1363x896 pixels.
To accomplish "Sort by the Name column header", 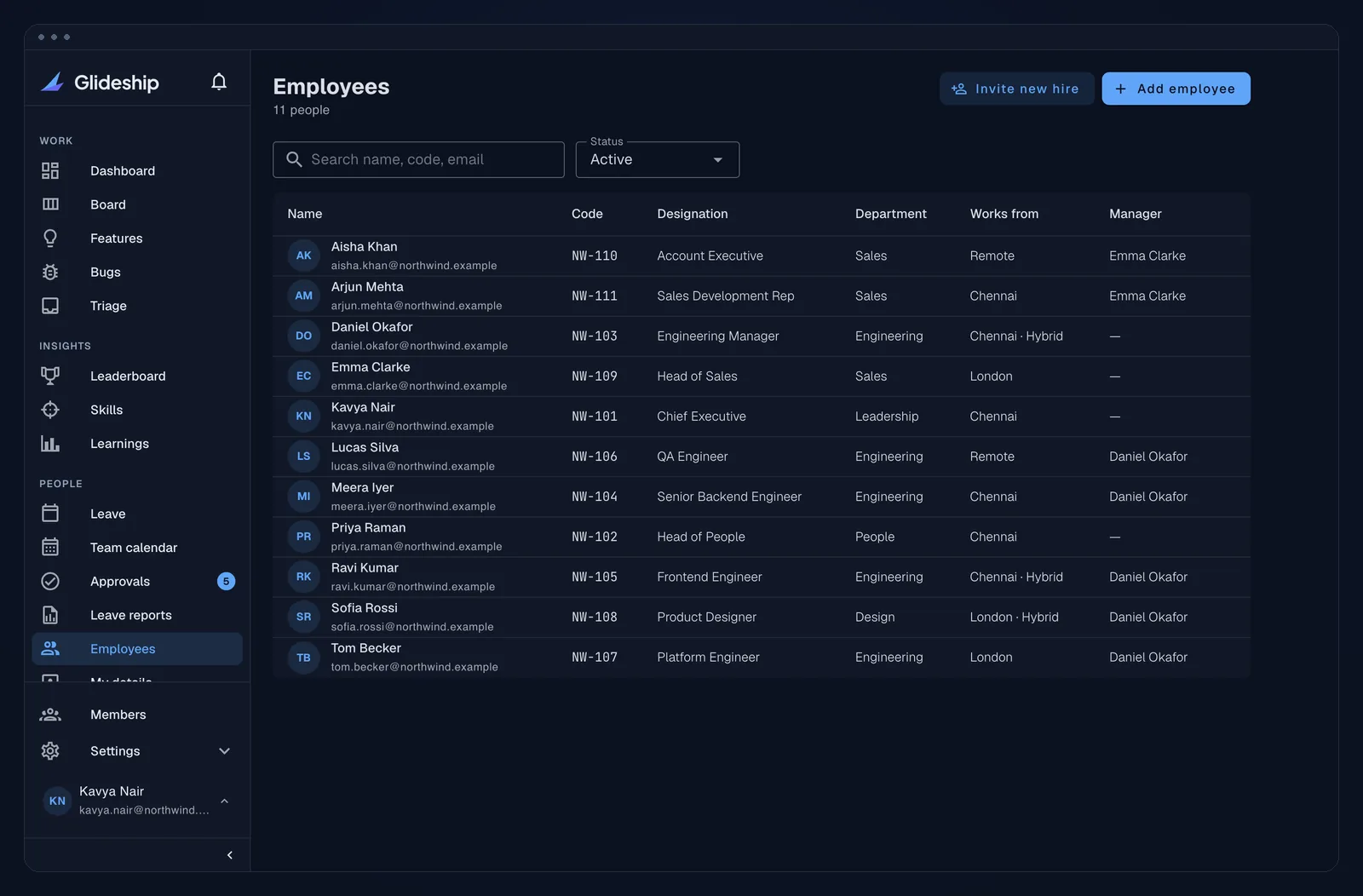I will 305,214.
